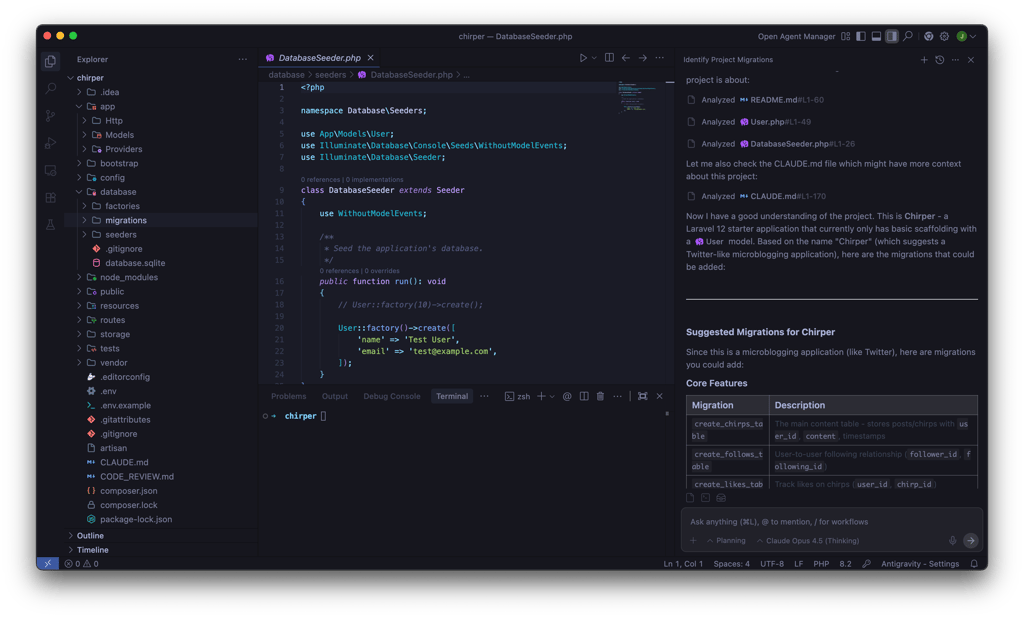Screen dimensions: 1024x618
Task: Focus the Ask anything chat input
Action: click(x=831, y=522)
